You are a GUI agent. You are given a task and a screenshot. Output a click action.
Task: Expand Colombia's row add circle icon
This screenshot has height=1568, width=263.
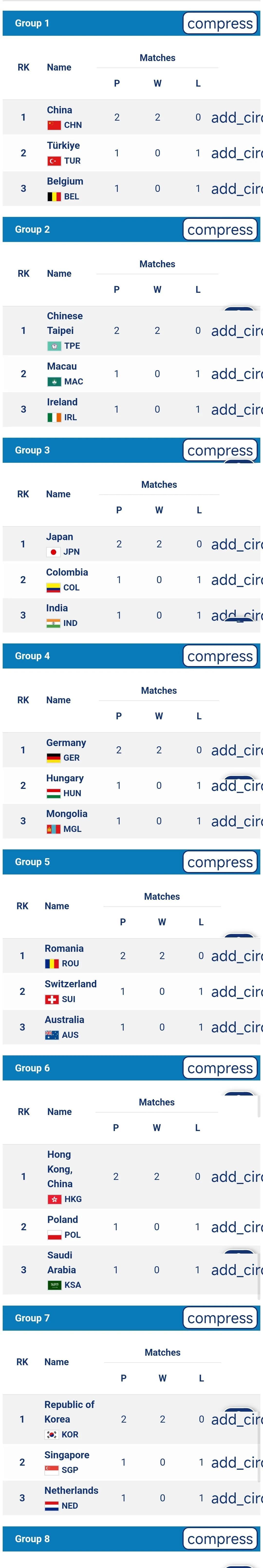click(x=236, y=579)
